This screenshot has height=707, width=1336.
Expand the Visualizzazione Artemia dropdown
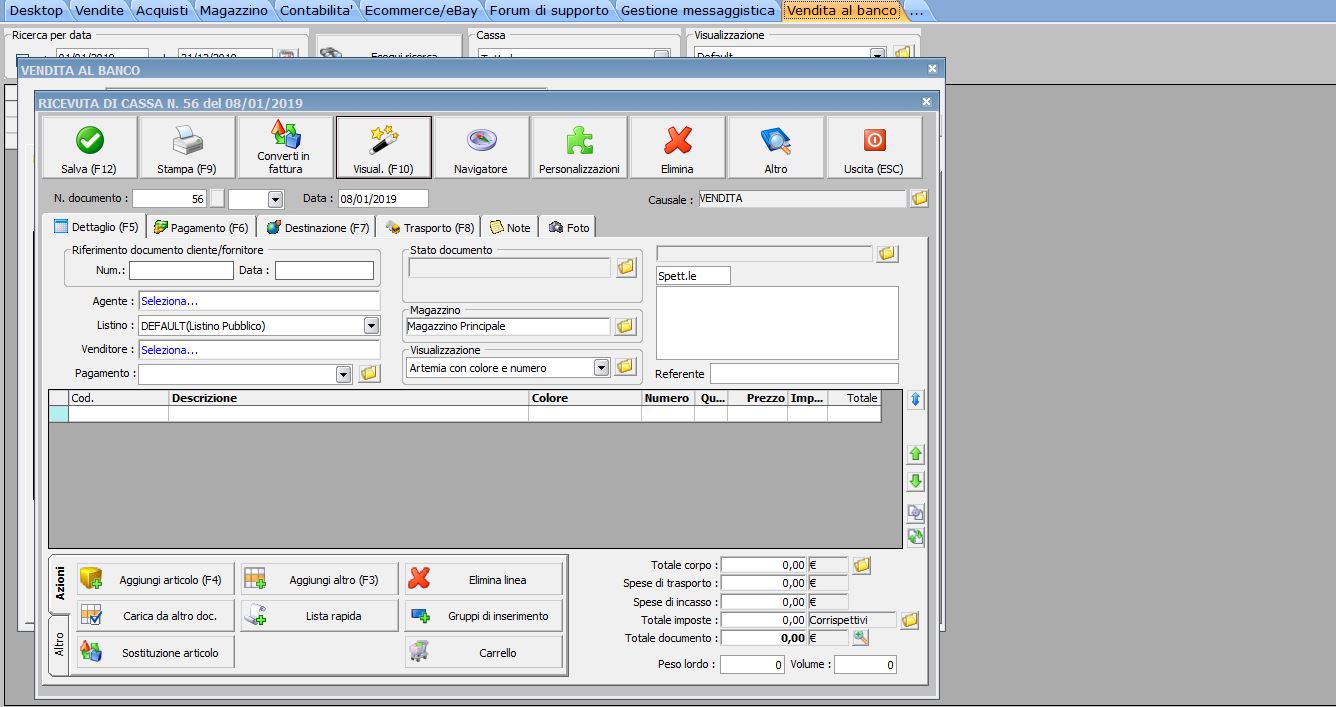pos(601,368)
